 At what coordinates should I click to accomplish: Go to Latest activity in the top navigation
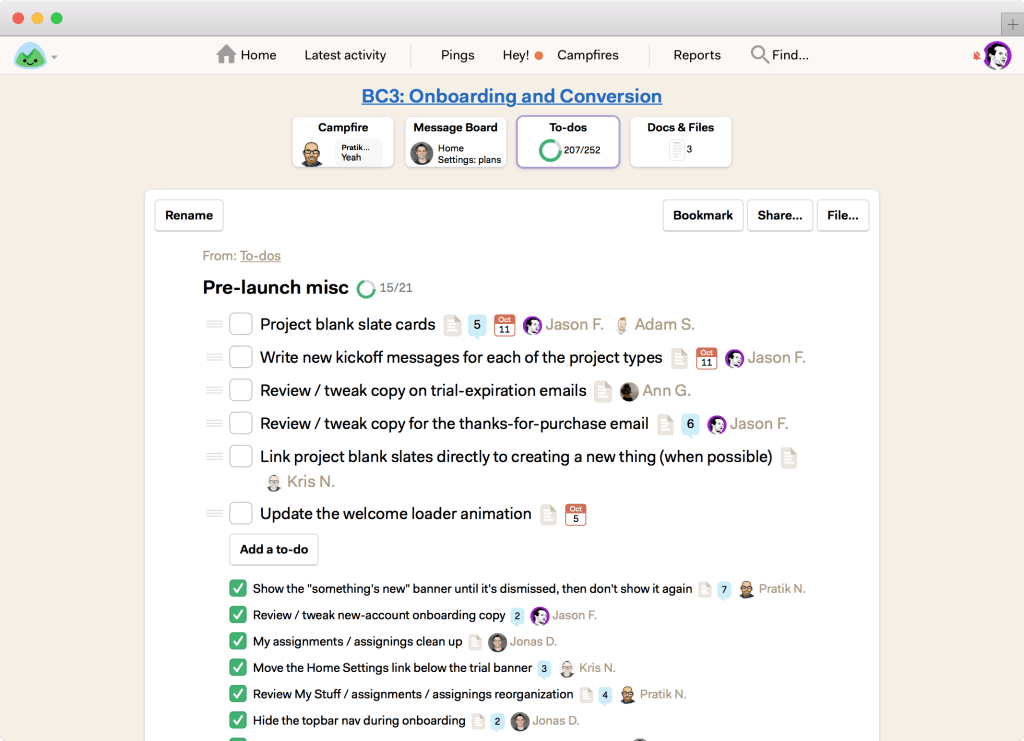[344, 55]
